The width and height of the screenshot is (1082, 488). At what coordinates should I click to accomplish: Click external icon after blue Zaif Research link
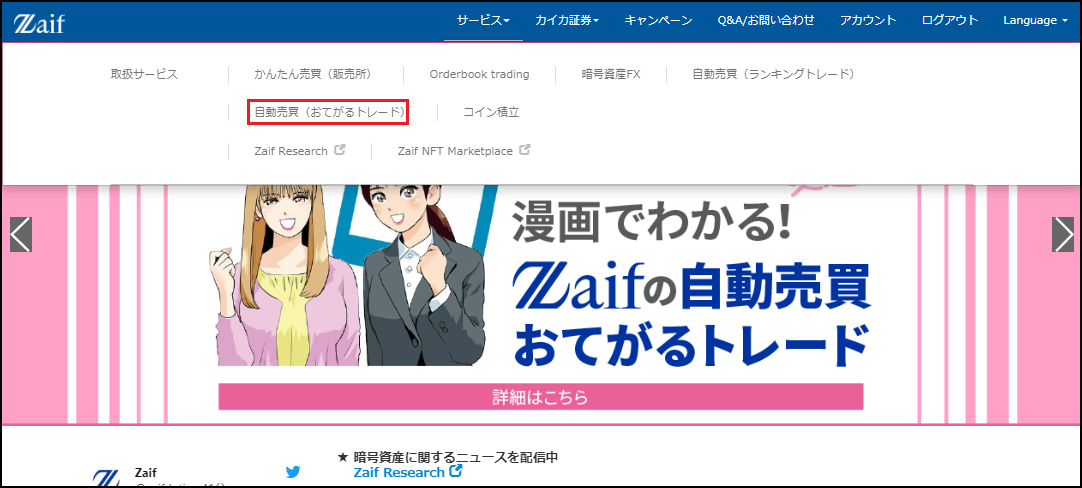pyautogui.click(x=455, y=471)
